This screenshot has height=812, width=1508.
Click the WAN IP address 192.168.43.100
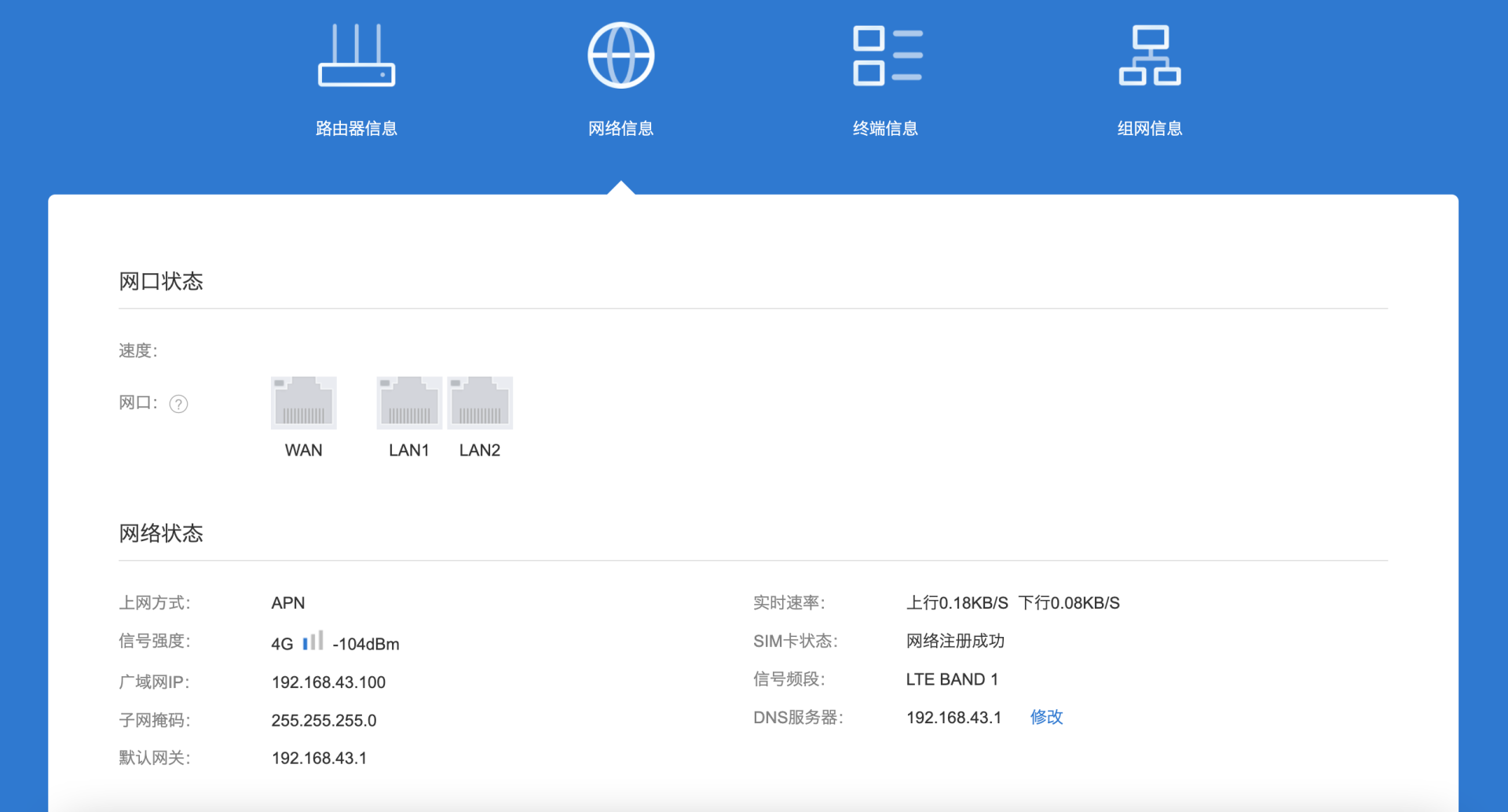click(x=328, y=682)
